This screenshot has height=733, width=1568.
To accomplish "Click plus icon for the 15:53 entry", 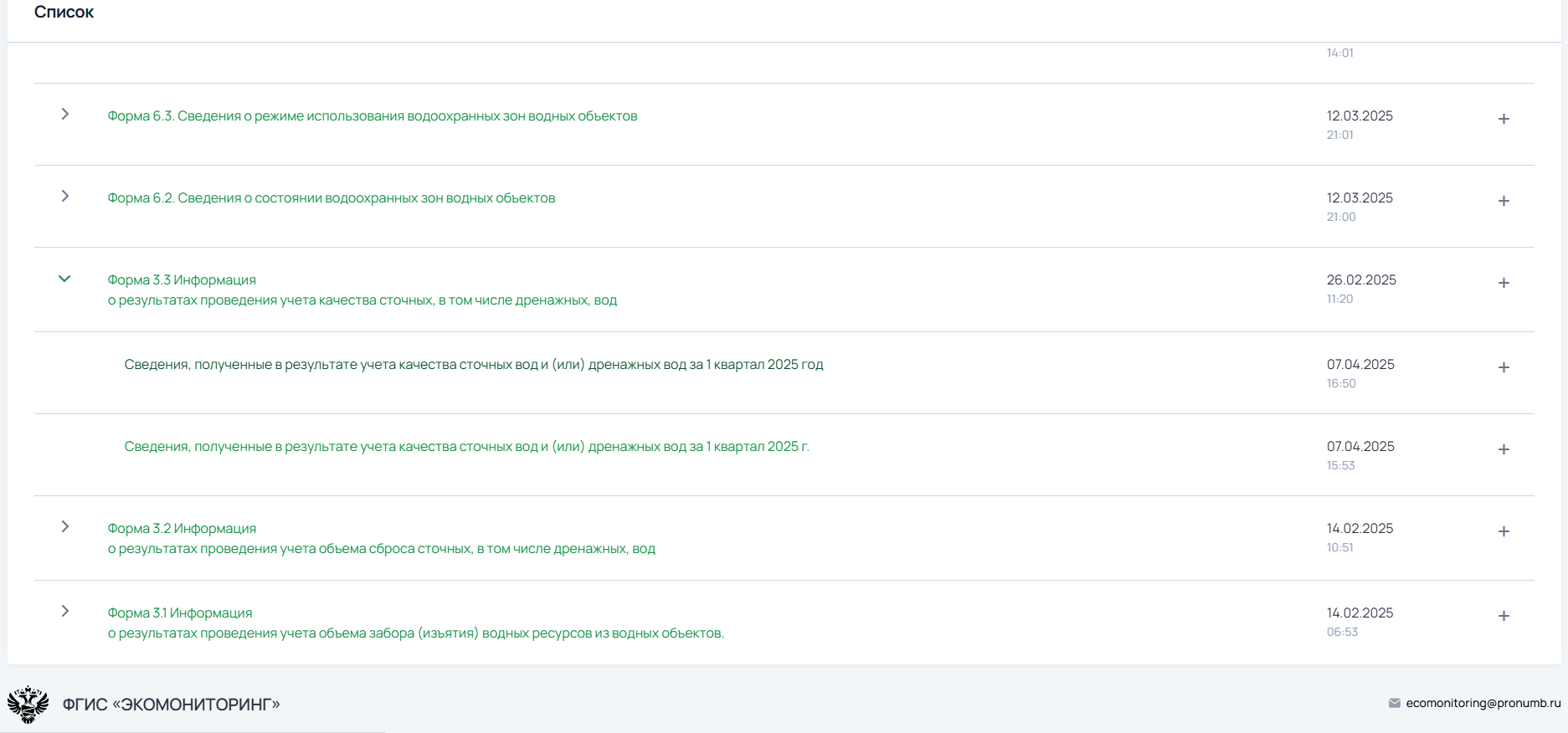I will point(1504,449).
